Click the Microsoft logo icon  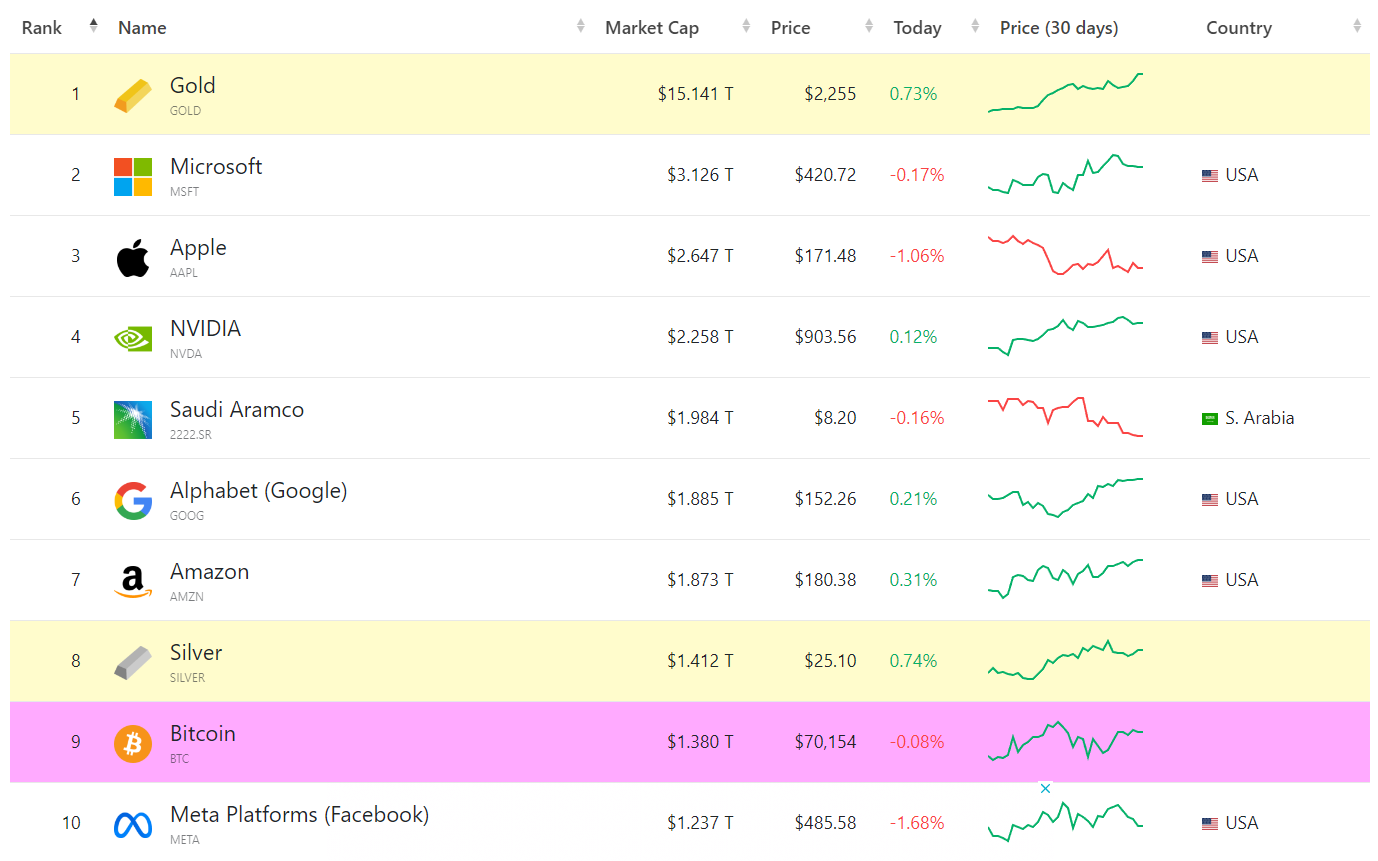point(133,176)
